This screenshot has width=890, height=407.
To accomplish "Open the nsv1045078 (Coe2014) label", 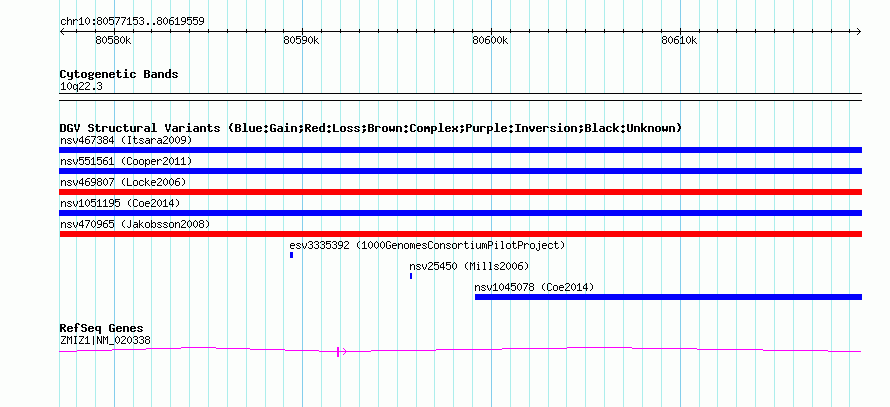I will click(534, 287).
